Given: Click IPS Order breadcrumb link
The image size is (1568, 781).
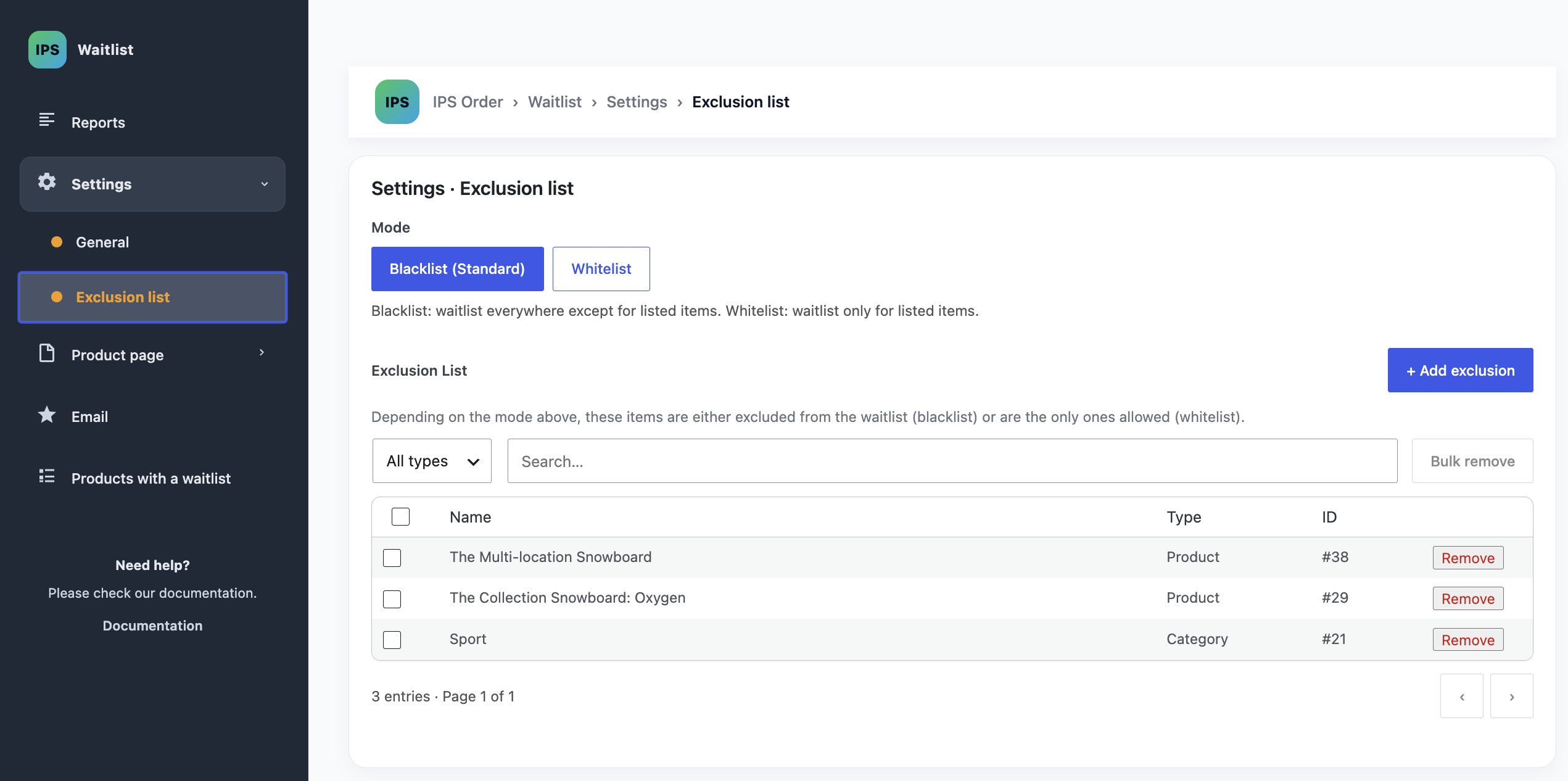Looking at the screenshot, I should tap(468, 102).
